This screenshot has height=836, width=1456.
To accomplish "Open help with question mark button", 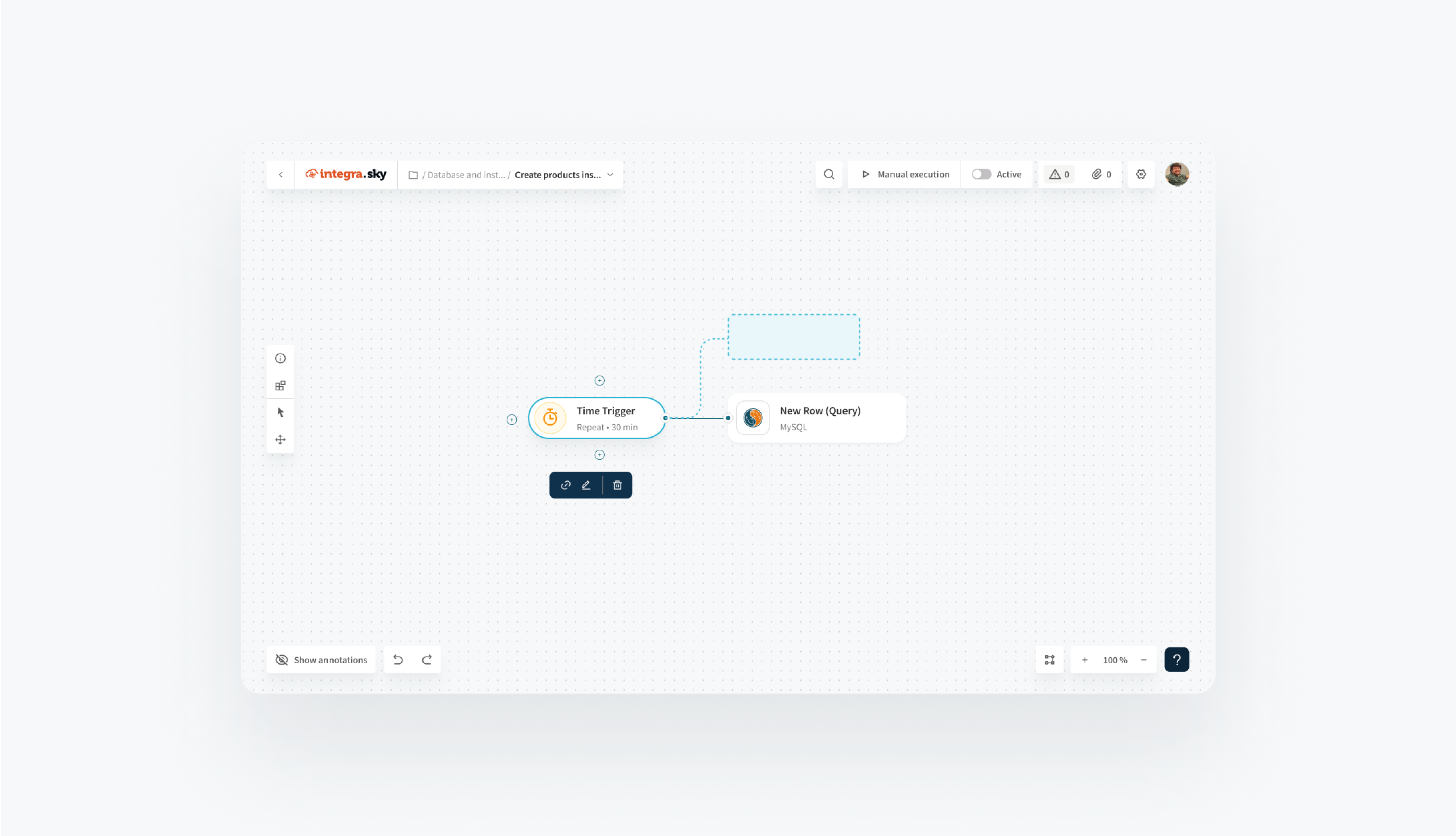I will point(1177,660).
